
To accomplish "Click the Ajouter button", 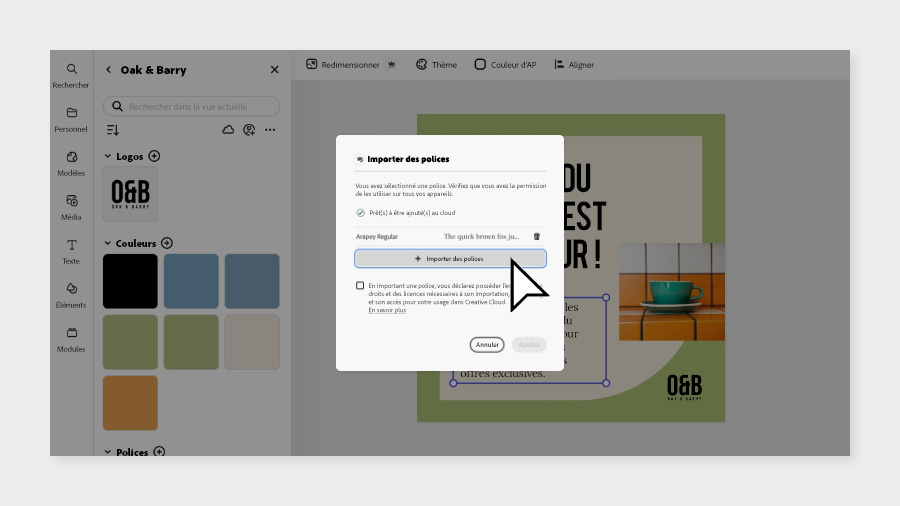I will (529, 345).
